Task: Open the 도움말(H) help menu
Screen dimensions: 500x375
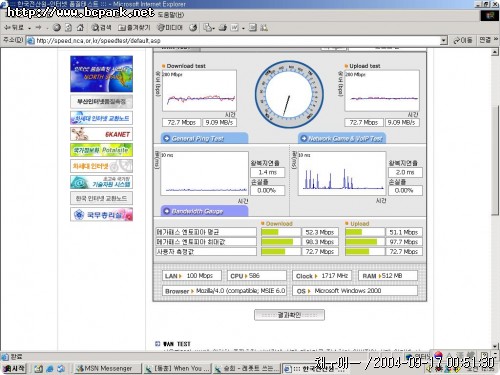Action: tap(171, 15)
